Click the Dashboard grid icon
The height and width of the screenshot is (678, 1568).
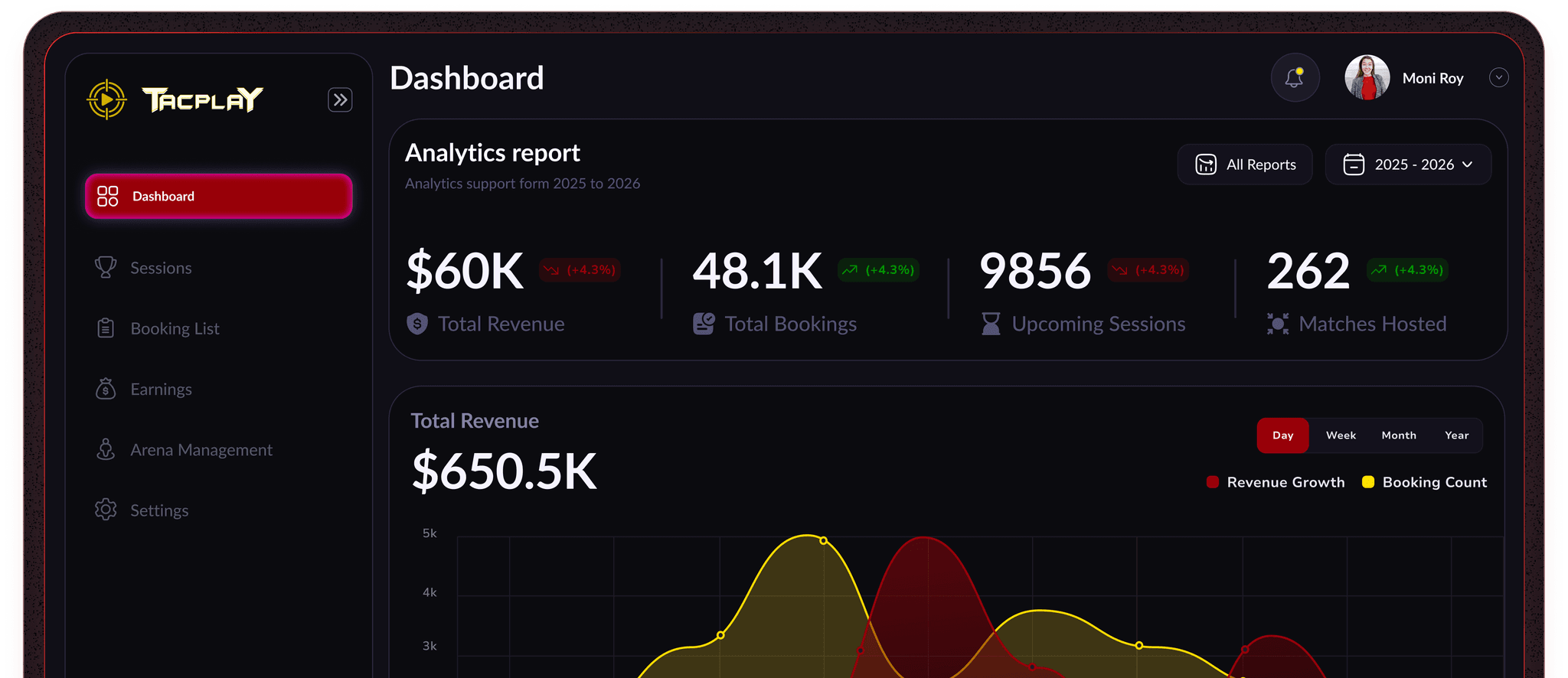point(108,196)
